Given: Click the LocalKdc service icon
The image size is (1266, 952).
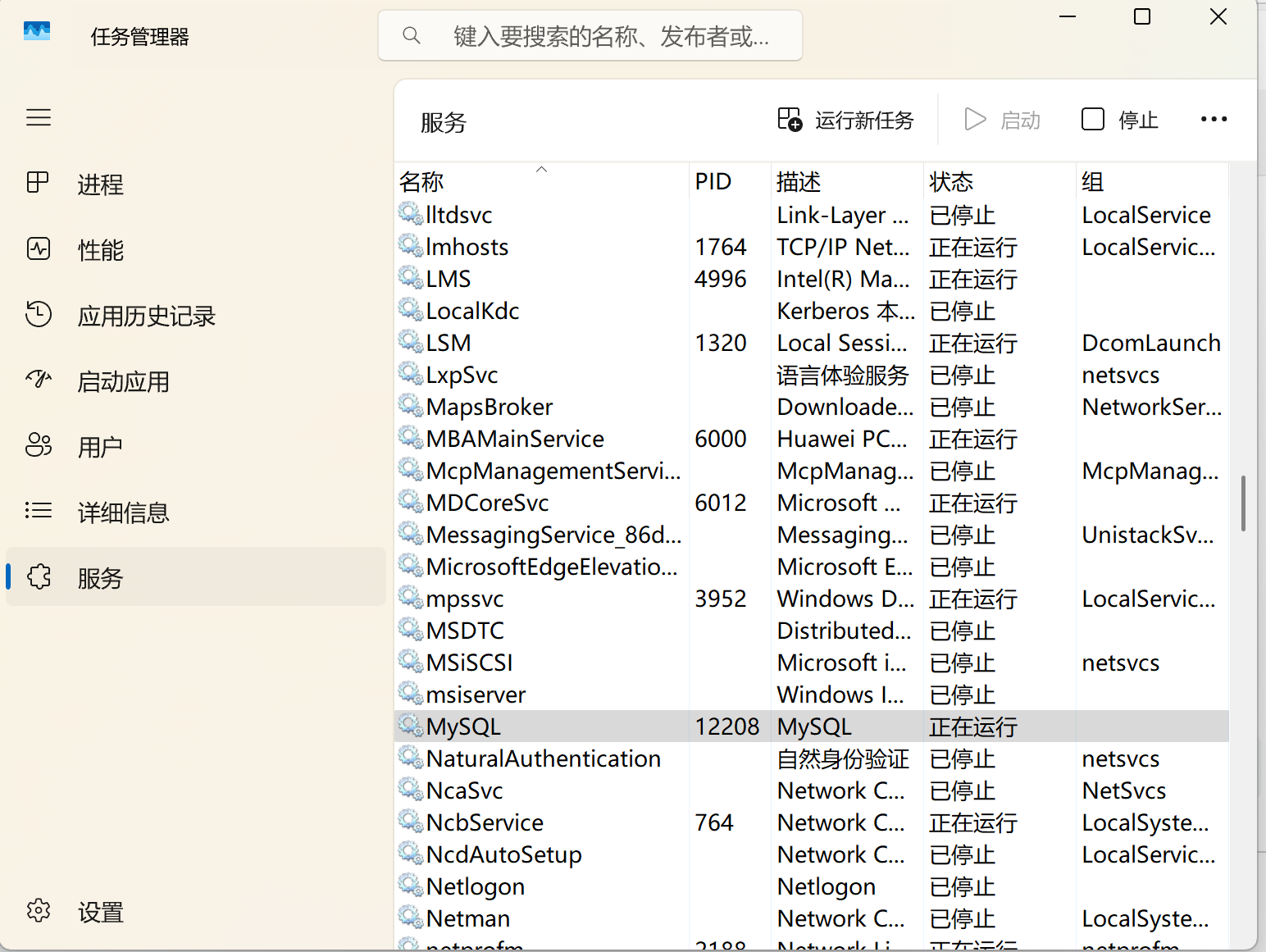Looking at the screenshot, I should pos(411,309).
